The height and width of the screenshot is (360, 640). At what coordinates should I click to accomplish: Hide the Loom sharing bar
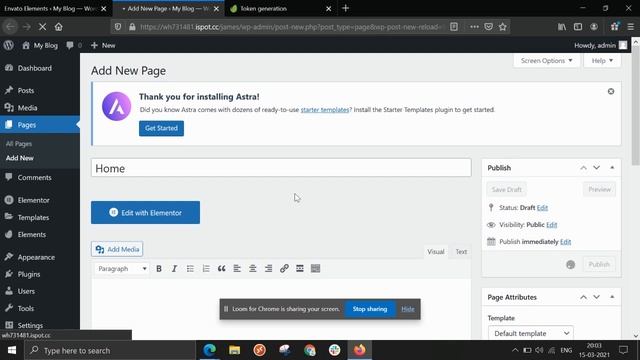click(407, 309)
